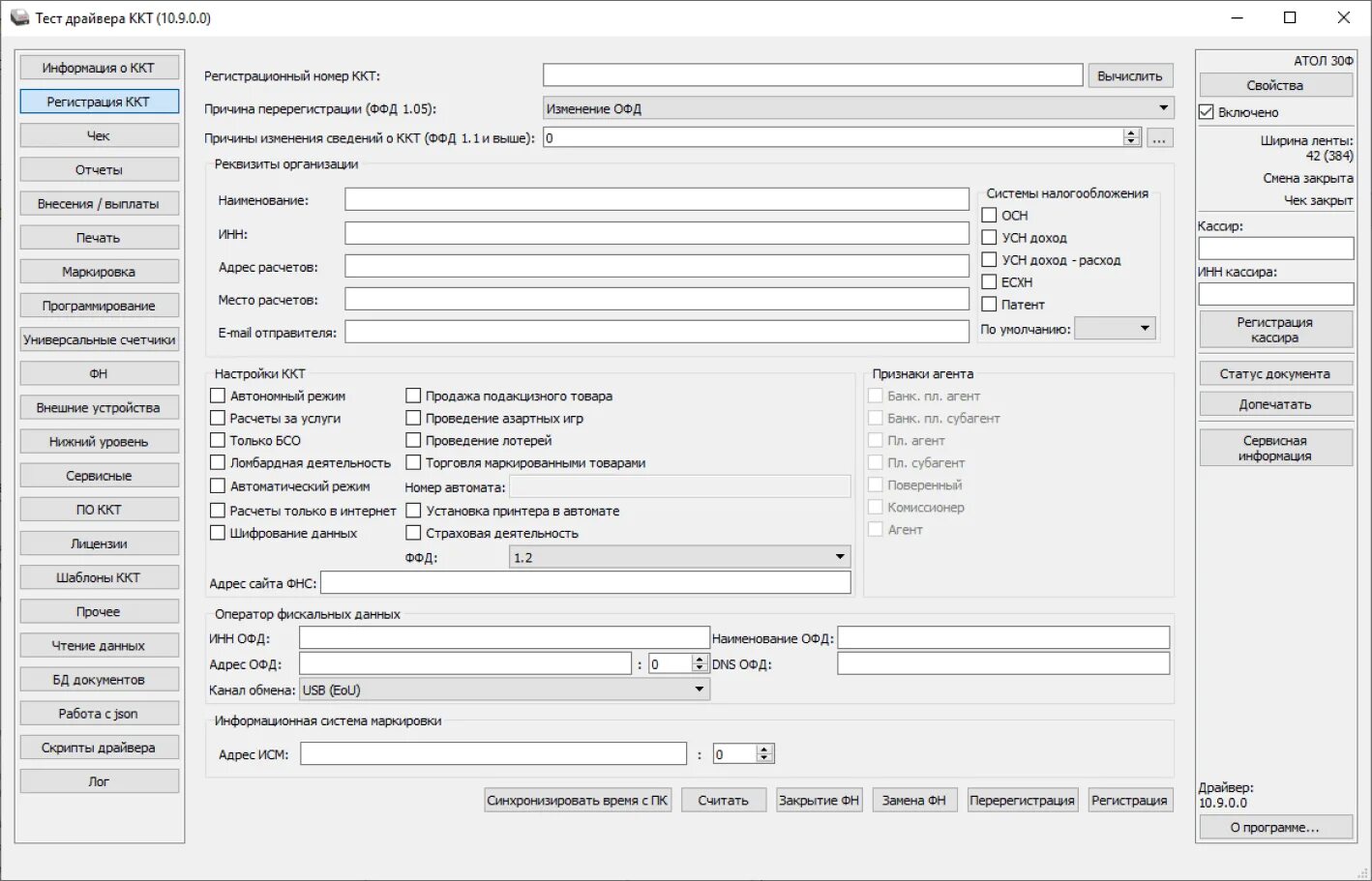Image resolution: width=1372 pixels, height=881 pixels.
Task: Open the Отчеты section
Action: tap(99, 169)
